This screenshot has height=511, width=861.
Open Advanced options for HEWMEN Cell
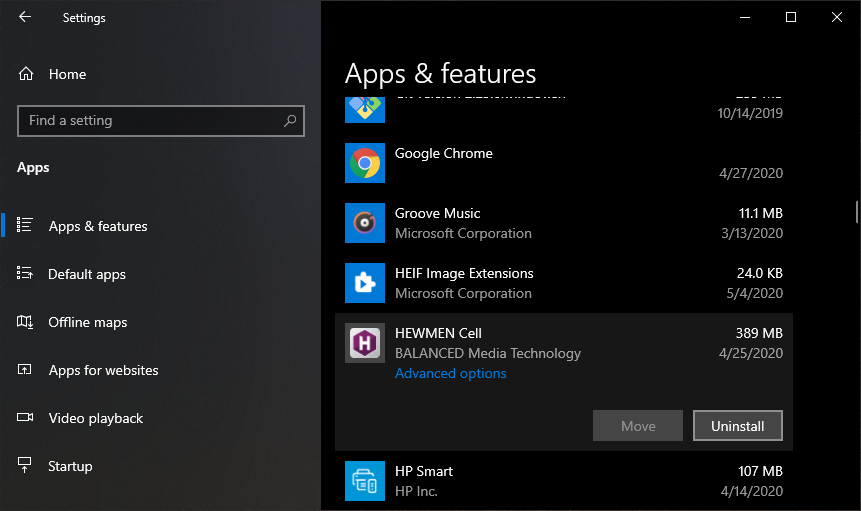[x=450, y=373]
